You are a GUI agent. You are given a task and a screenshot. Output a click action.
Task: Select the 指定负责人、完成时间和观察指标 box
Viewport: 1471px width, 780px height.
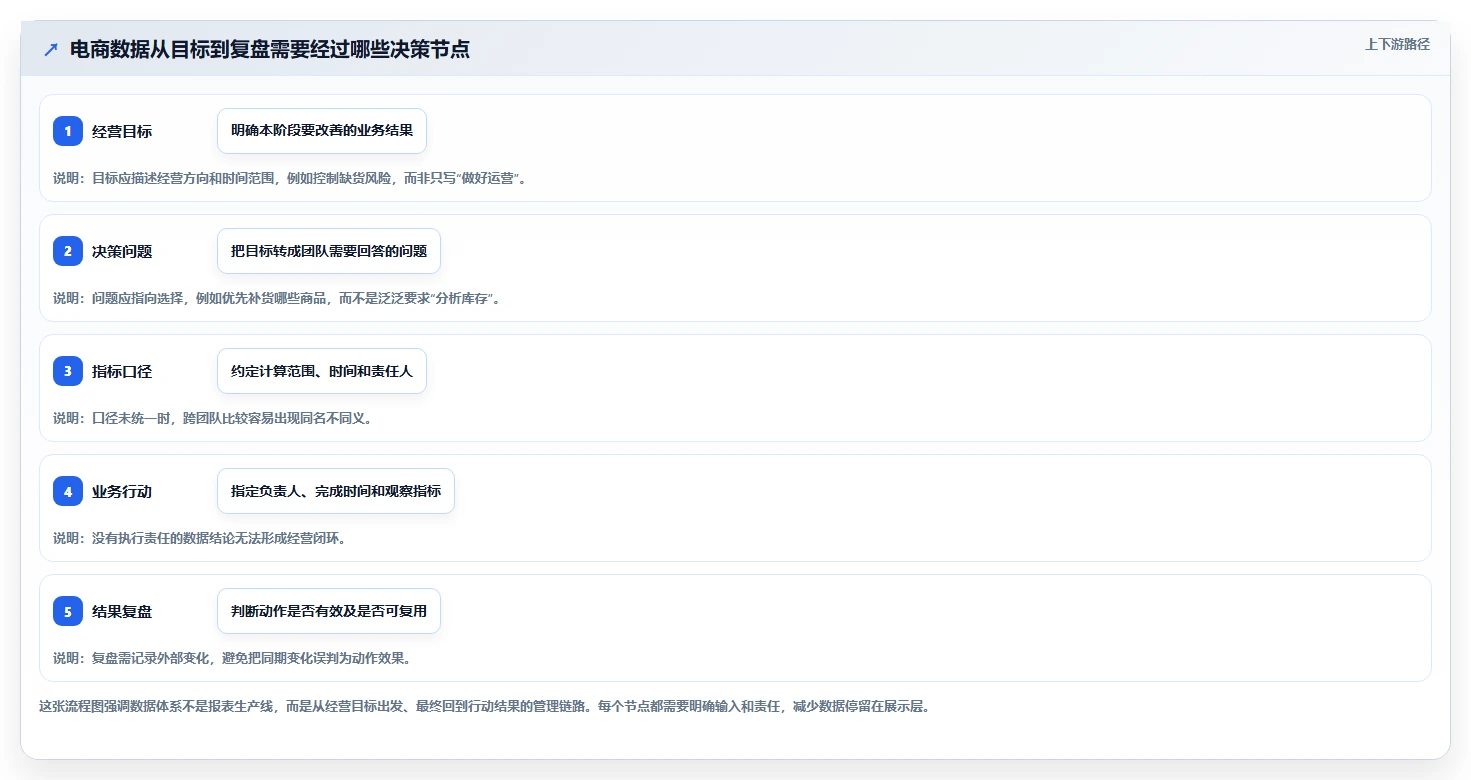point(336,491)
